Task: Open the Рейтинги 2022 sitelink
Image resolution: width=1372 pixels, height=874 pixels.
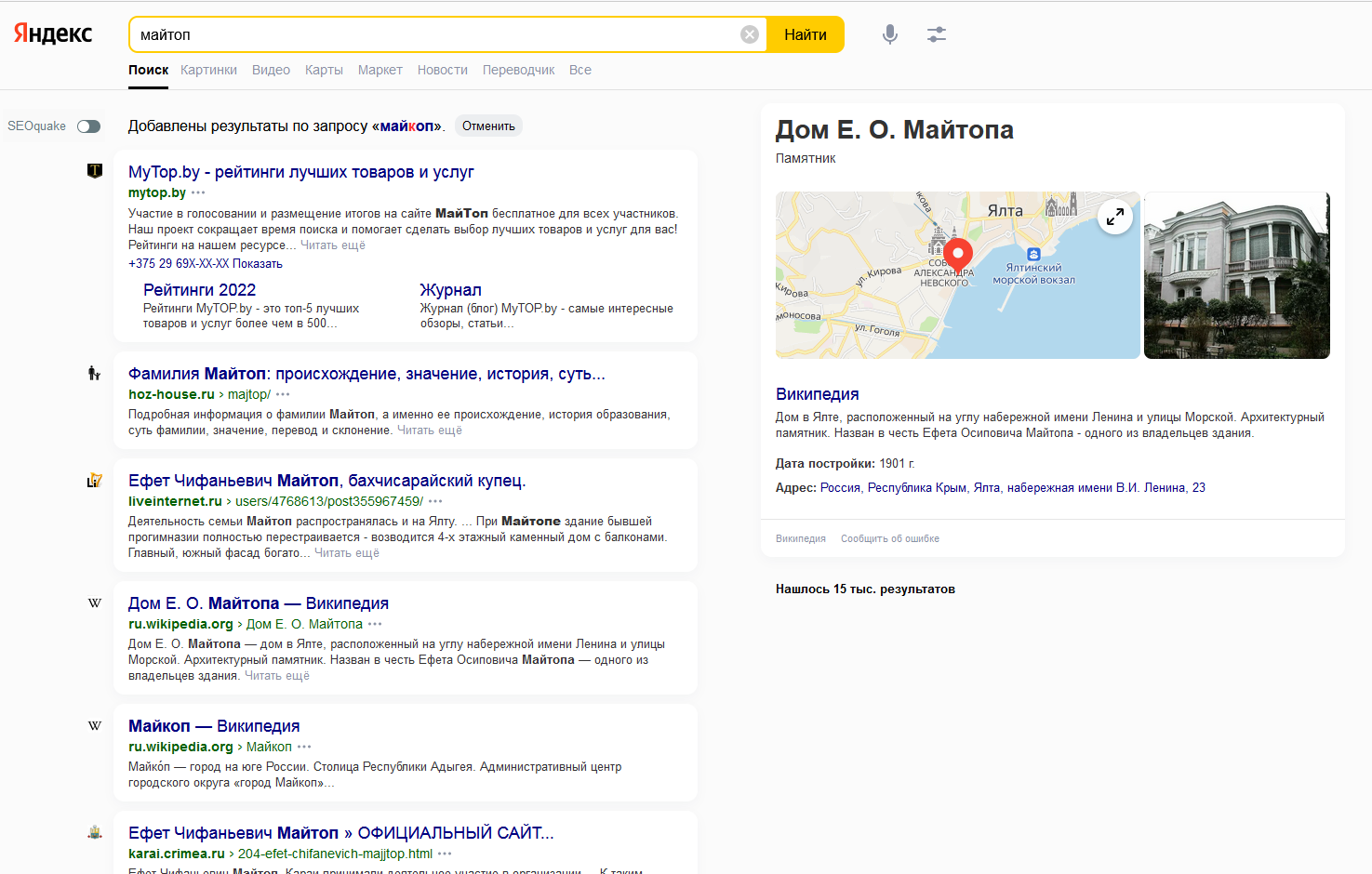Action: (x=199, y=290)
